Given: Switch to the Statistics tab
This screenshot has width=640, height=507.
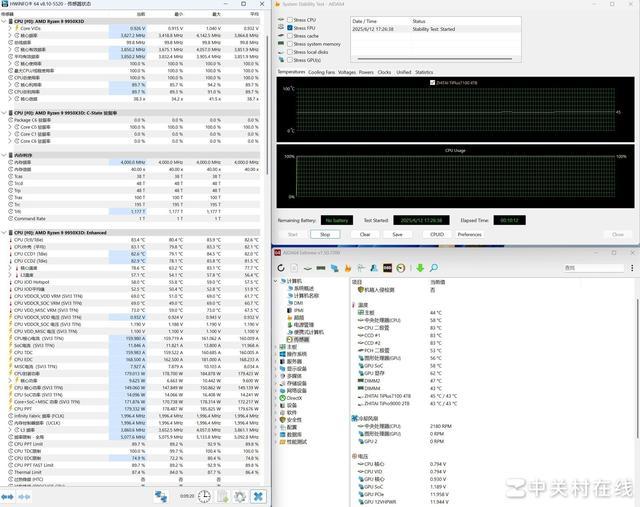Looking at the screenshot, I should click(x=424, y=72).
